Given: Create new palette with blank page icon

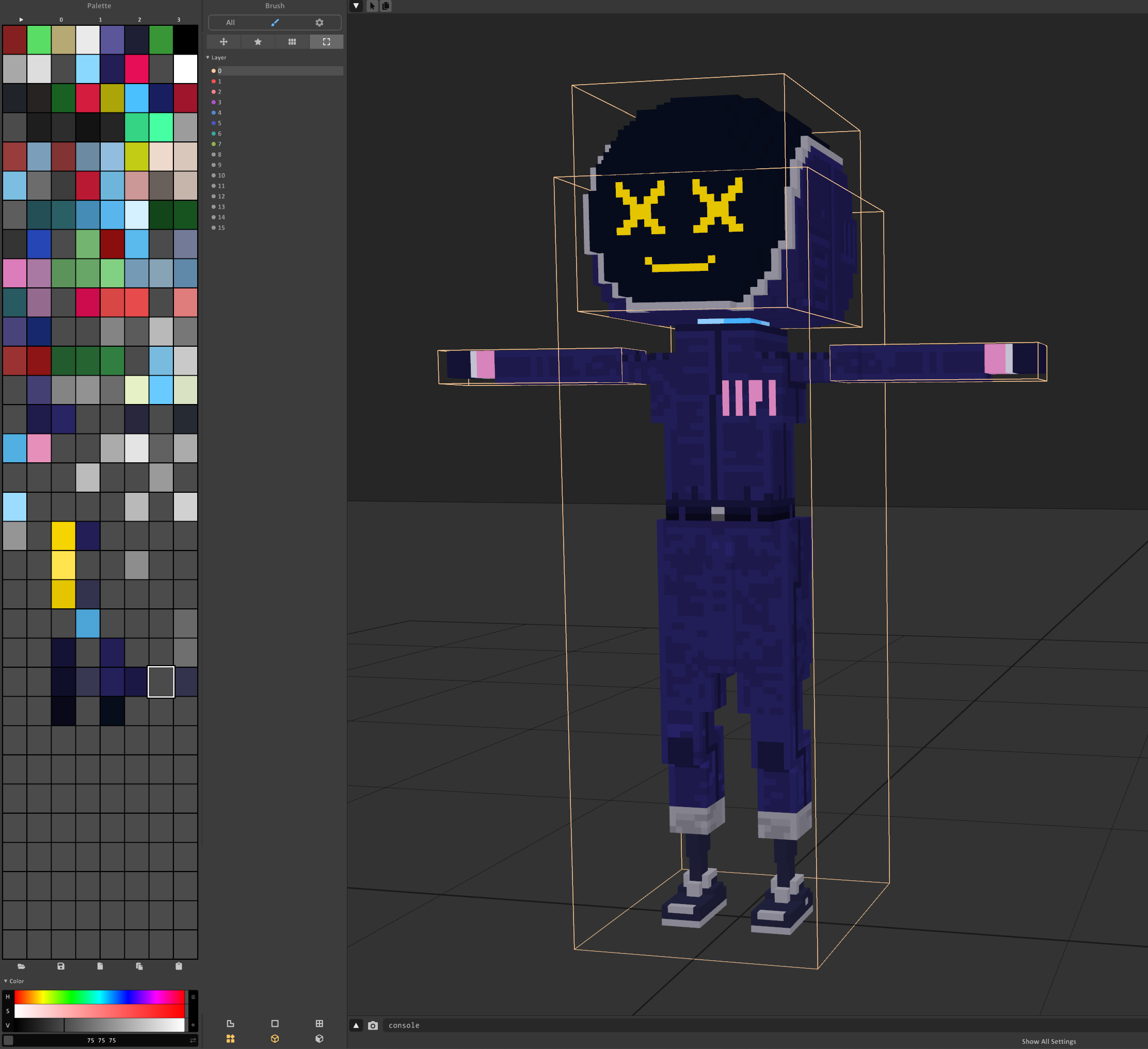Looking at the screenshot, I should click(100, 966).
